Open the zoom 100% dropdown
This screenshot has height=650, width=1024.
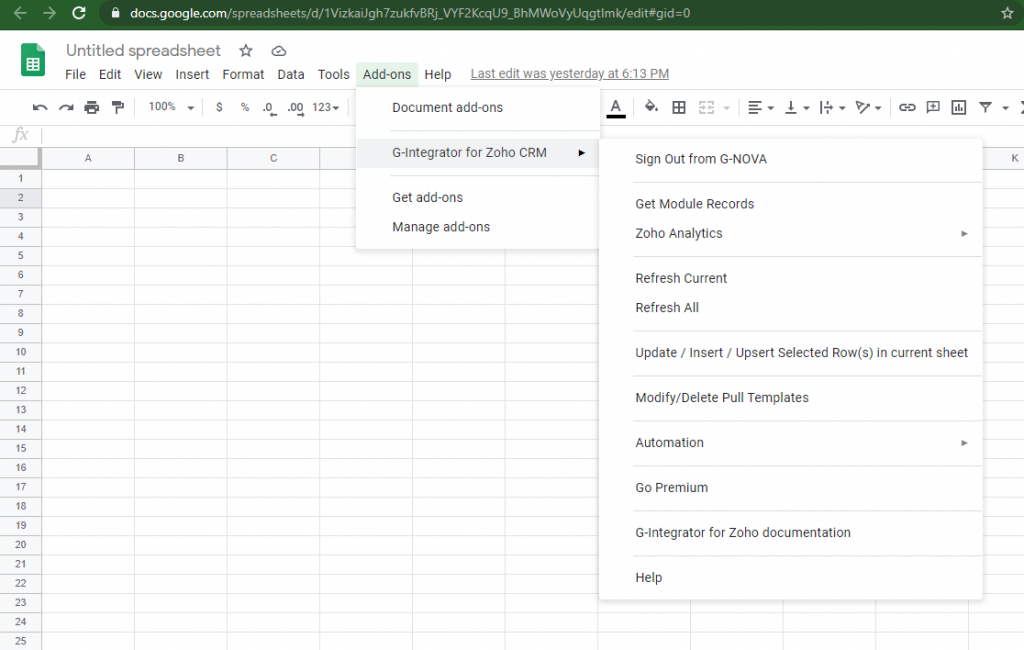(x=171, y=107)
